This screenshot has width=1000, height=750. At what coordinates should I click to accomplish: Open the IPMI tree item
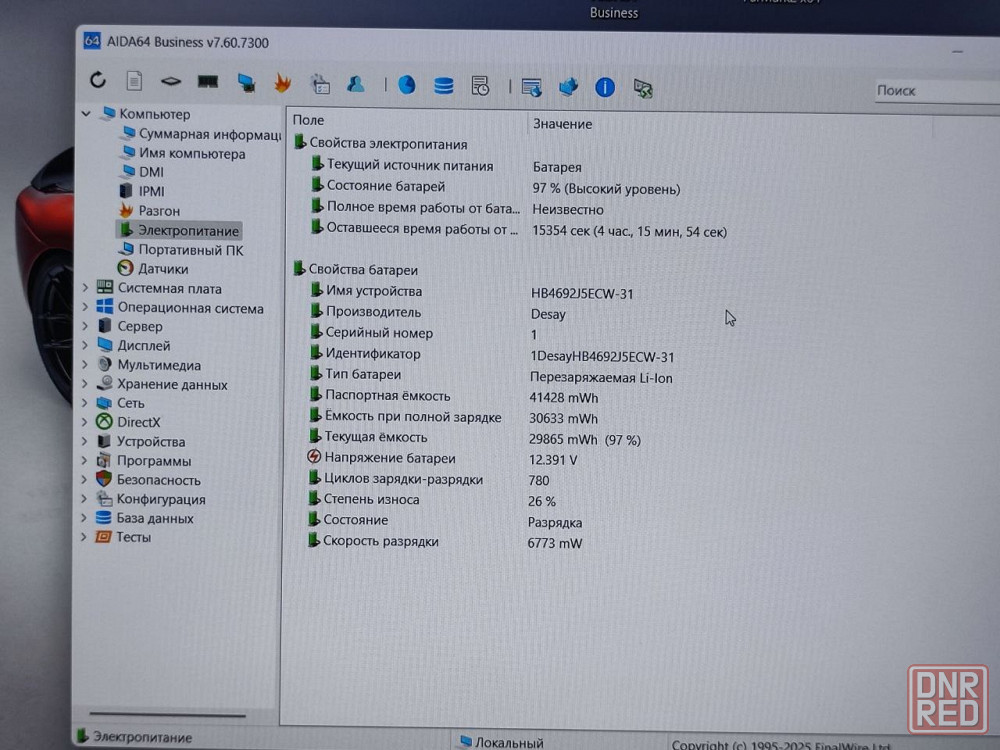(142, 191)
